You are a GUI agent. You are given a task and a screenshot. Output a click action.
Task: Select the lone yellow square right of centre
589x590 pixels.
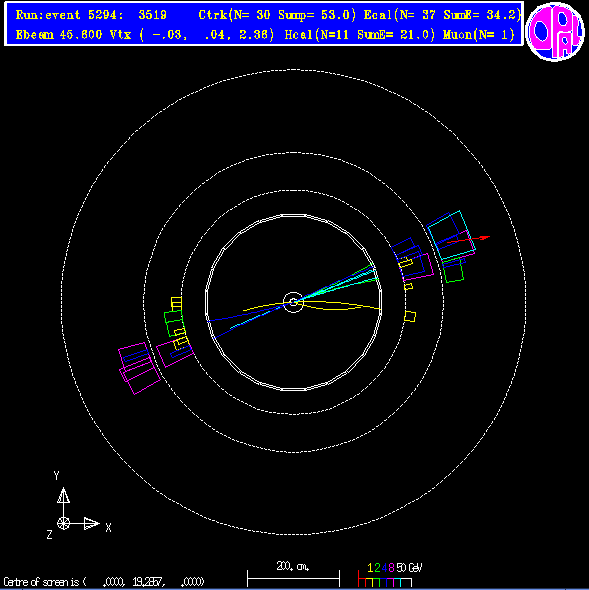pos(410,316)
